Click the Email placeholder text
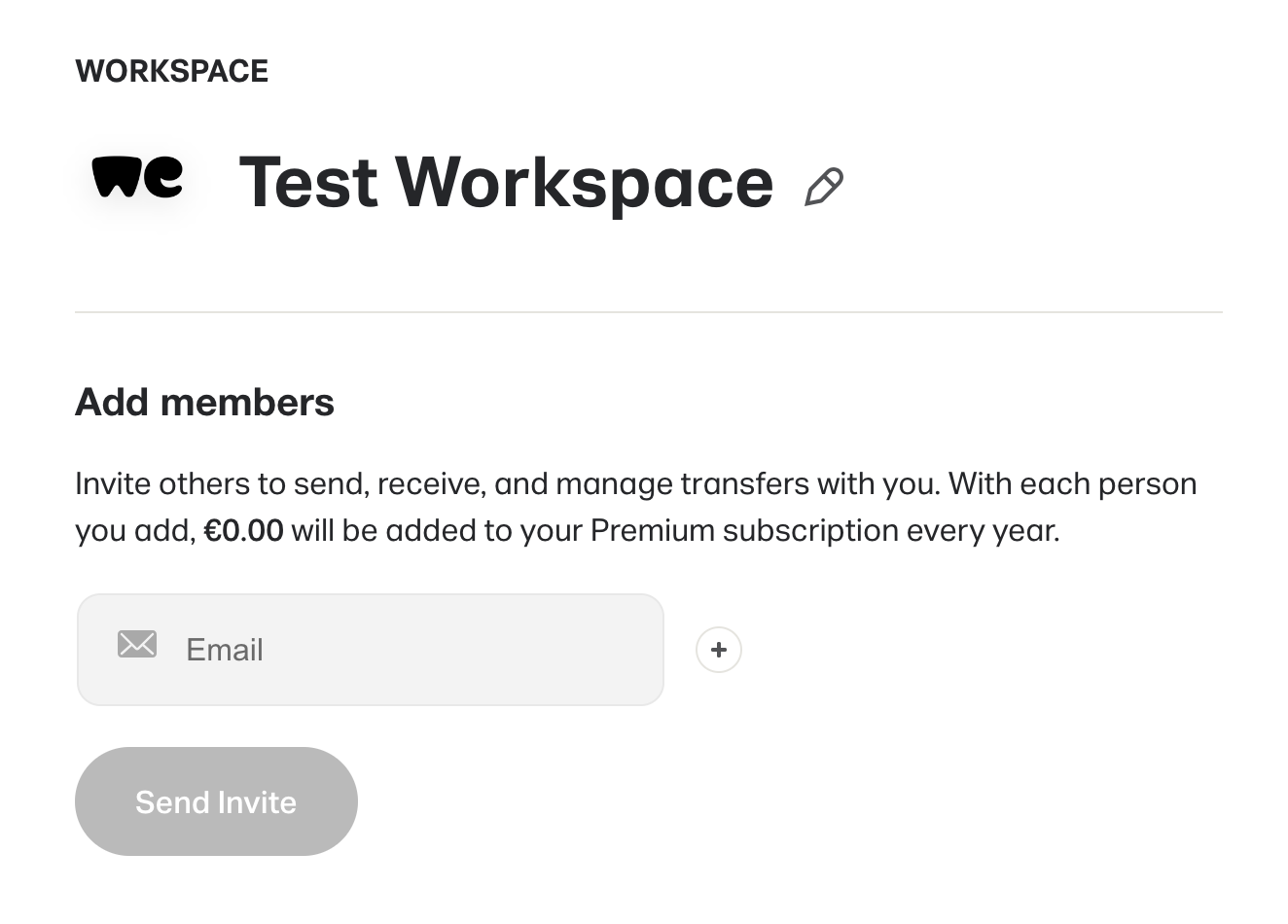 click(x=225, y=650)
